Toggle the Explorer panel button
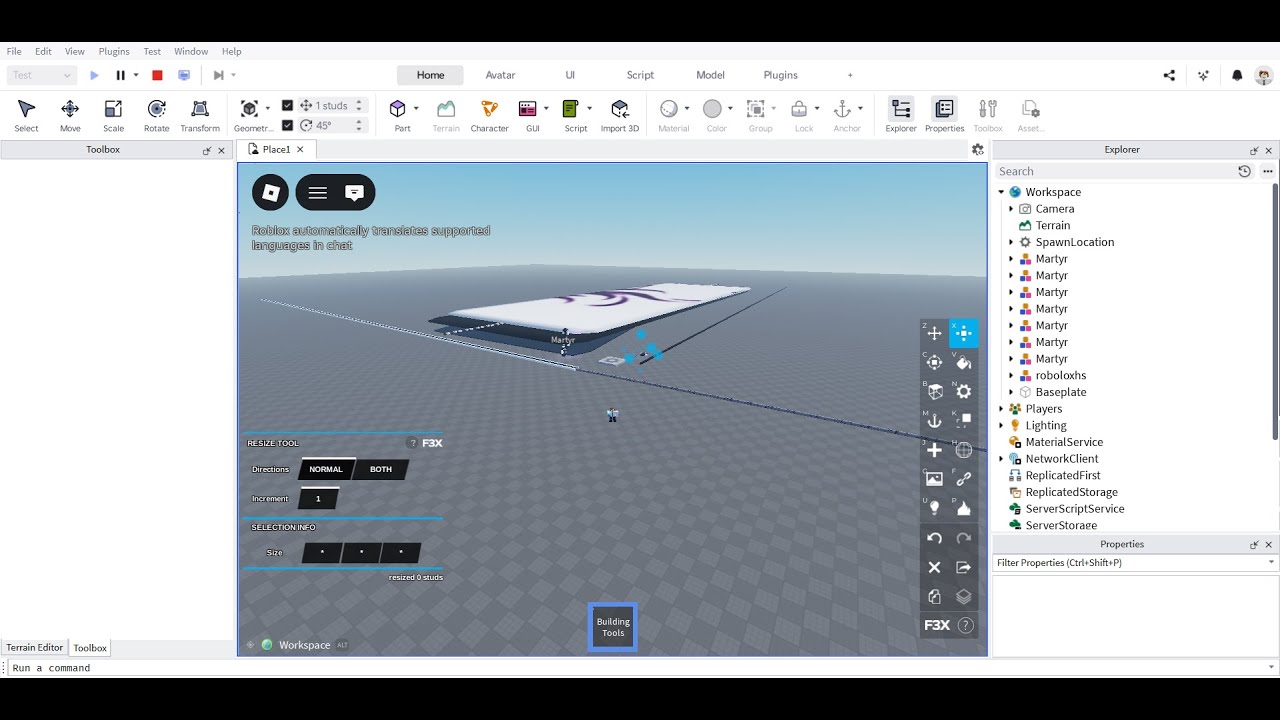1280x720 pixels. click(x=901, y=115)
